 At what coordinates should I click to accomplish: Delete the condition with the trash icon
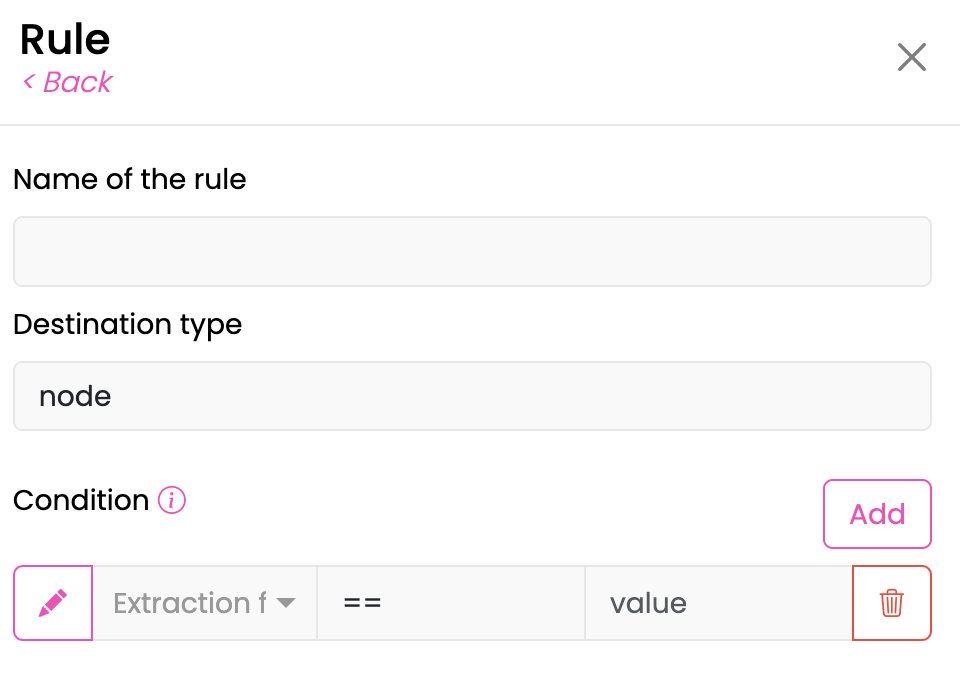point(891,603)
